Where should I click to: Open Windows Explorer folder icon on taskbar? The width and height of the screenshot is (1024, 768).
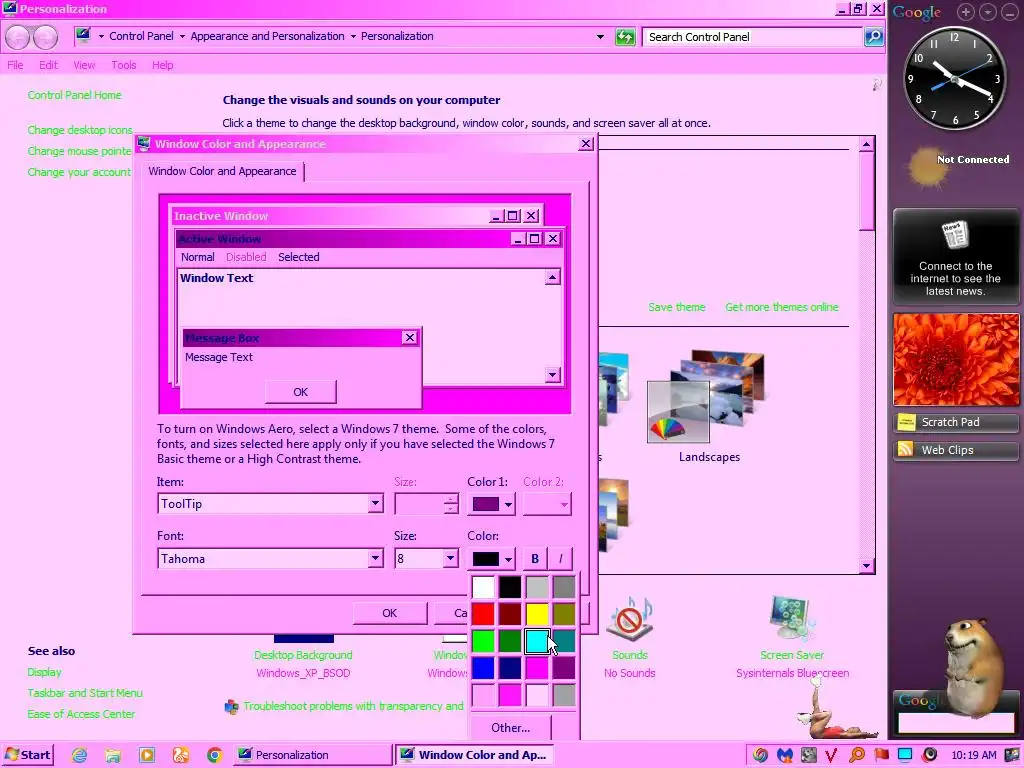(x=113, y=755)
